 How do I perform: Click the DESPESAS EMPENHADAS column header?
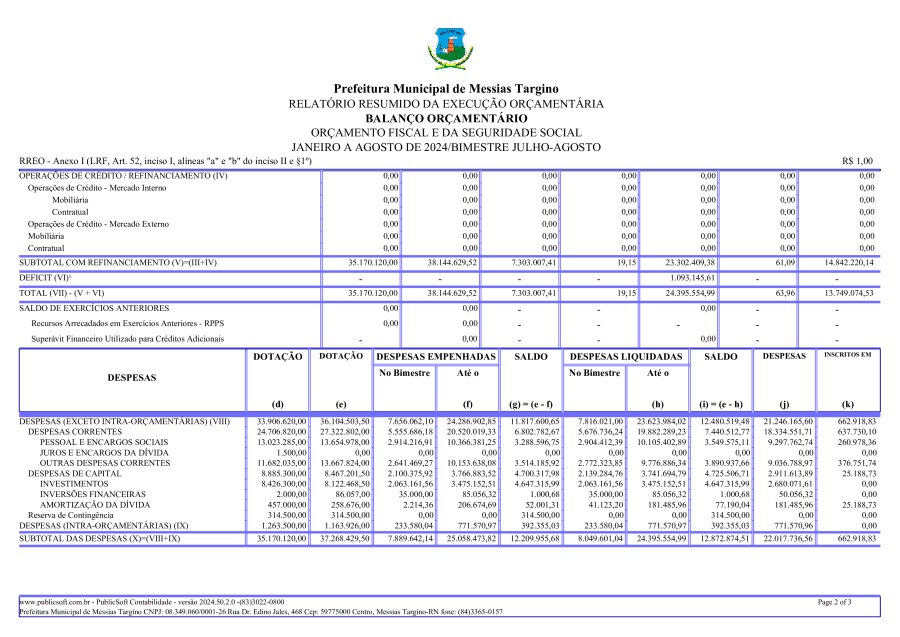tap(435, 357)
